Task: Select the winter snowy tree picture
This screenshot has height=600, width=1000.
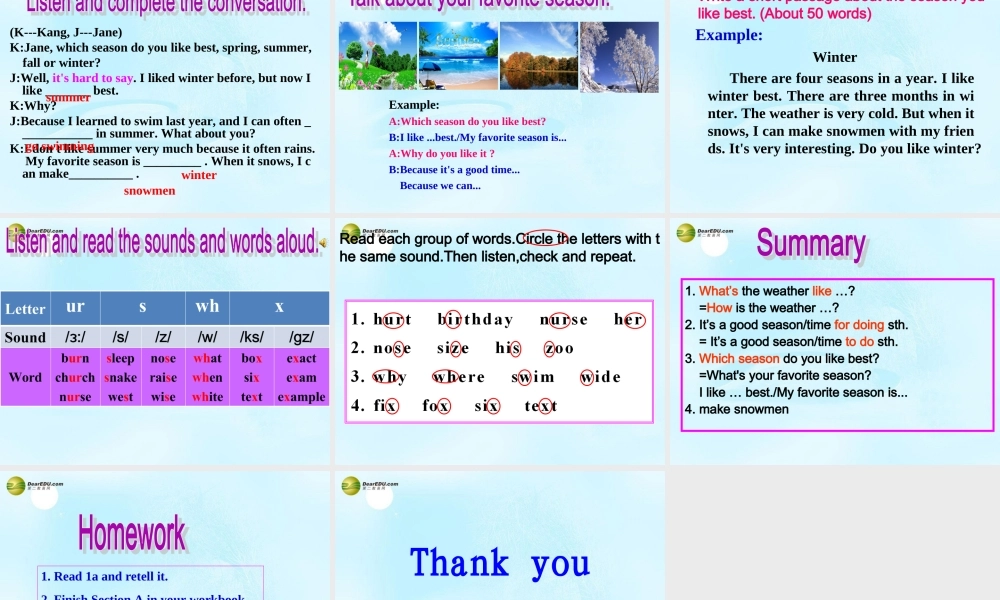Action: tap(622, 55)
